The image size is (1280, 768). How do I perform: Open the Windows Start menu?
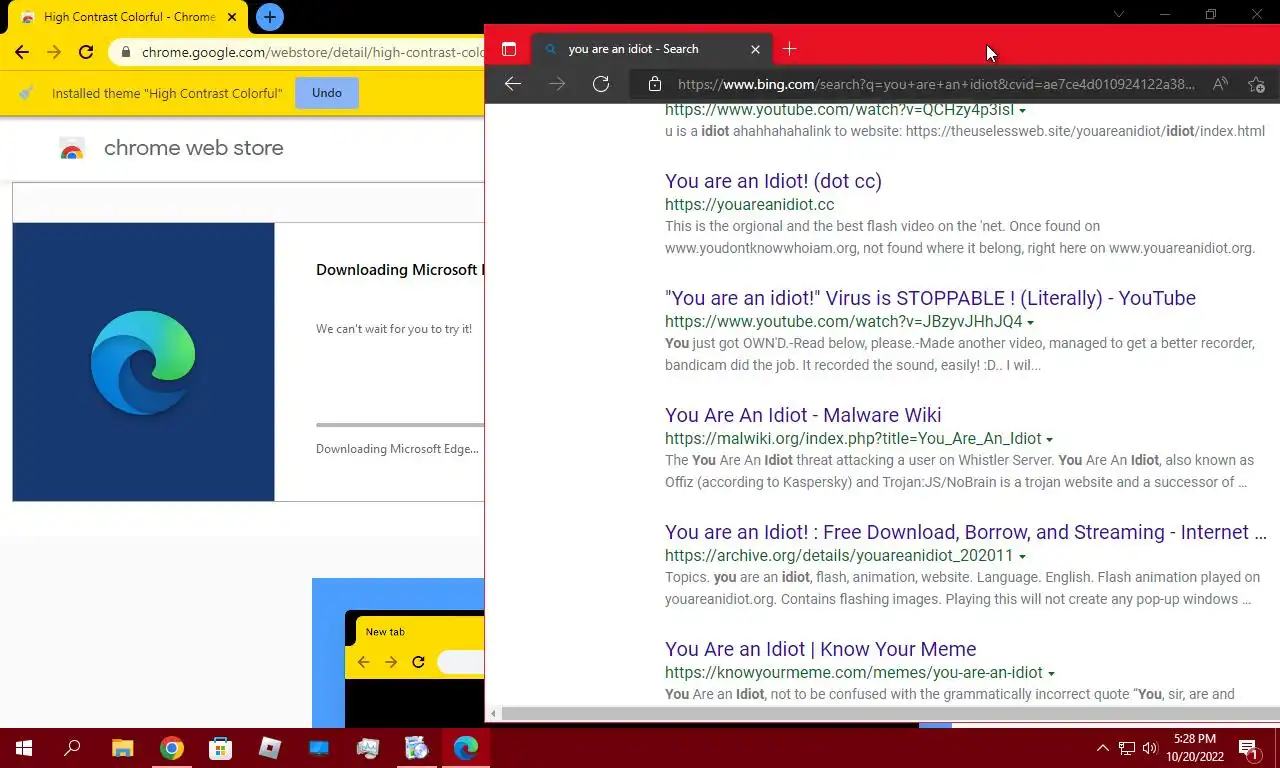pyautogui.click(x=24, y=748)
